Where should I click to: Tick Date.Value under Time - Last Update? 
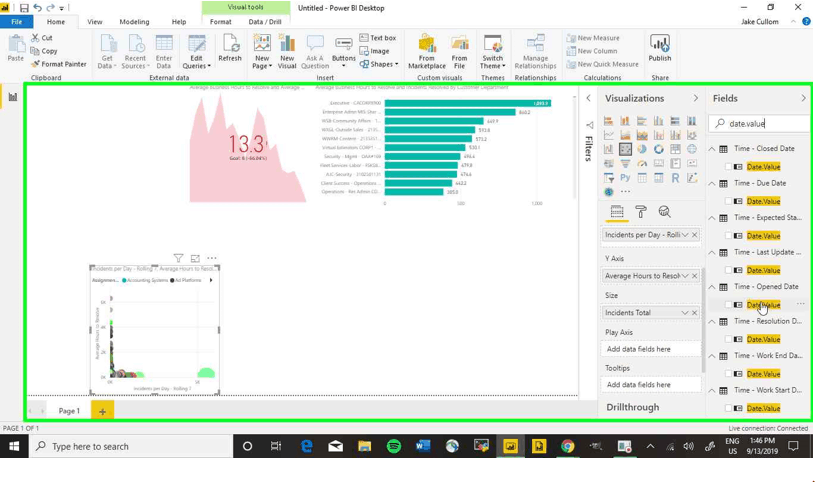tap(728, 270)
